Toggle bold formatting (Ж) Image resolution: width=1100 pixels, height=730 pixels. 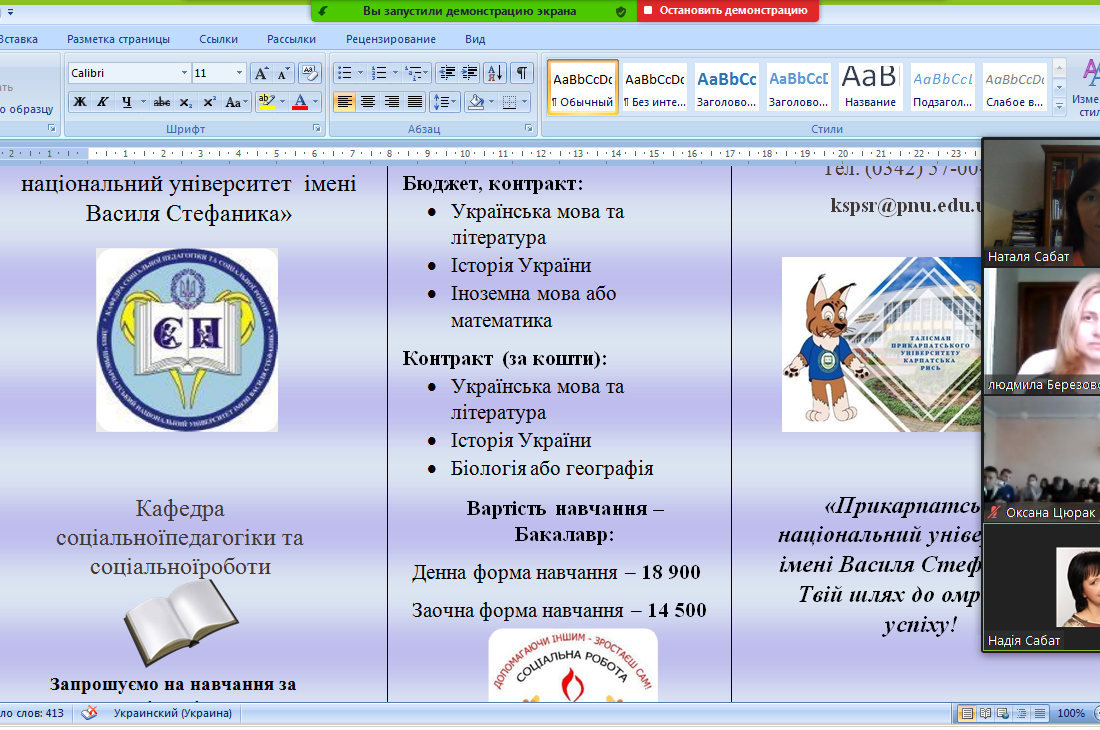coord(80,102)
